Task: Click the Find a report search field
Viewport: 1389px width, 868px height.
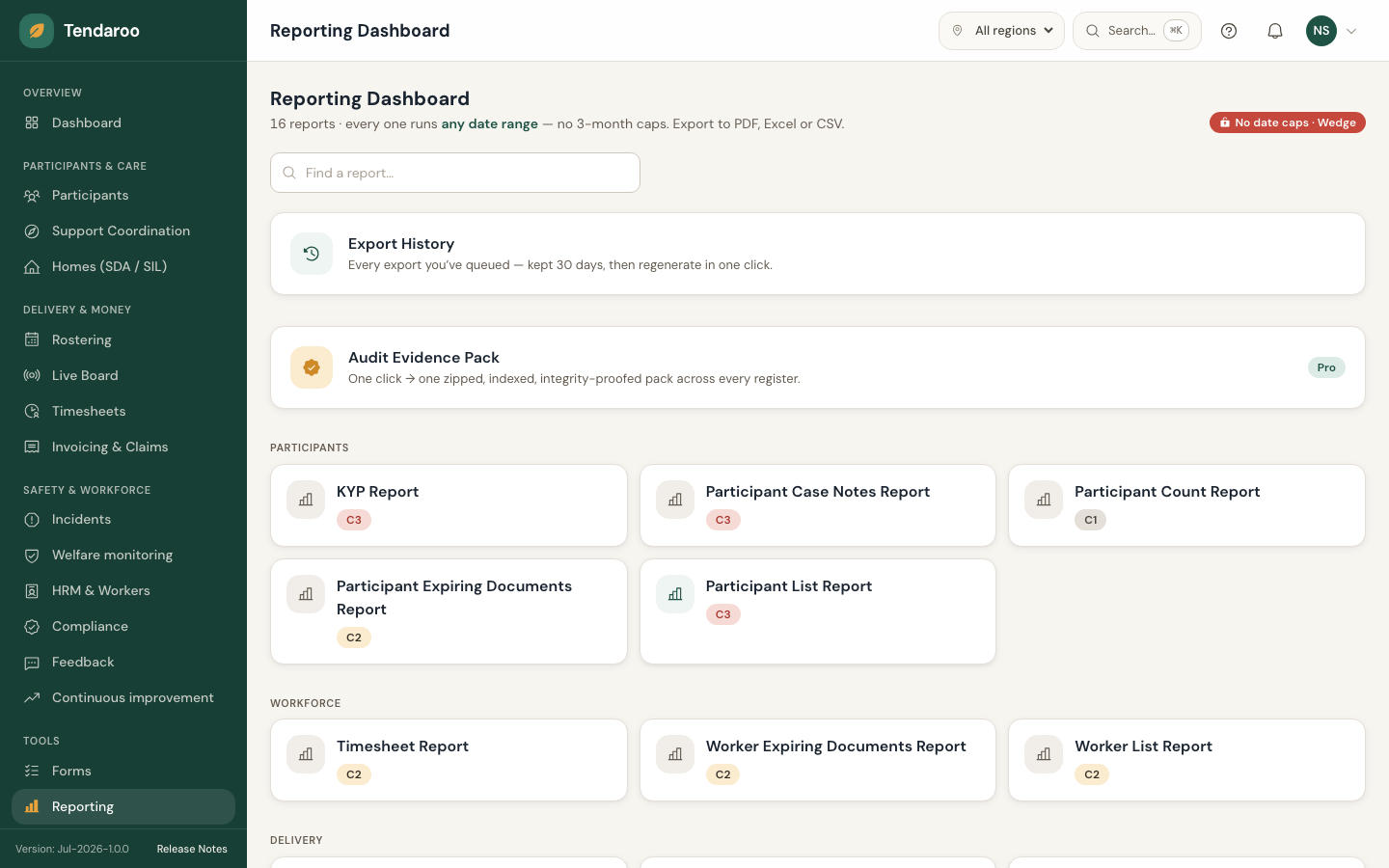Action: pyautogui.click(x=455, y=173)
